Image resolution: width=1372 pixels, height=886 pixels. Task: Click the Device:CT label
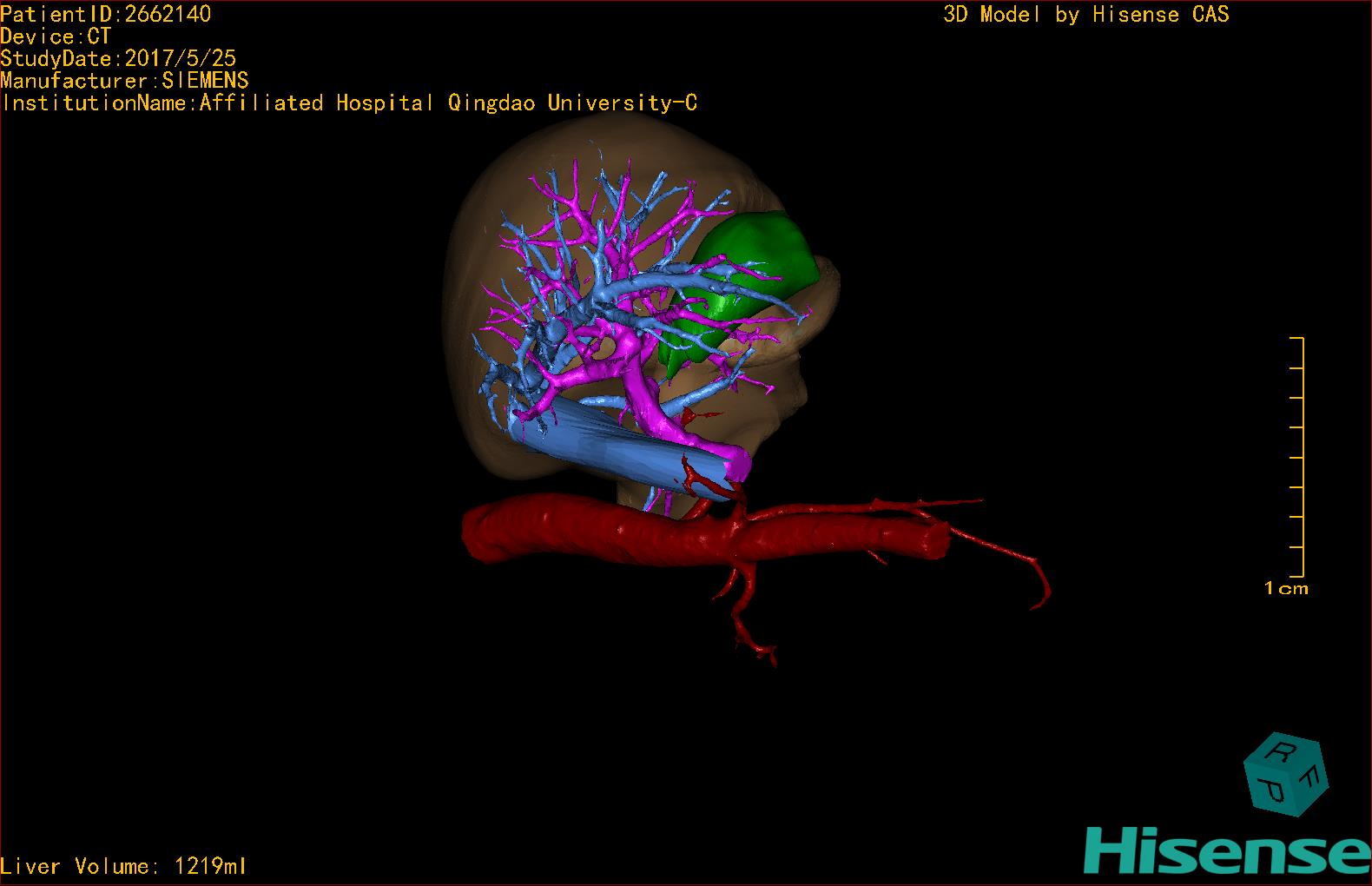56,36
